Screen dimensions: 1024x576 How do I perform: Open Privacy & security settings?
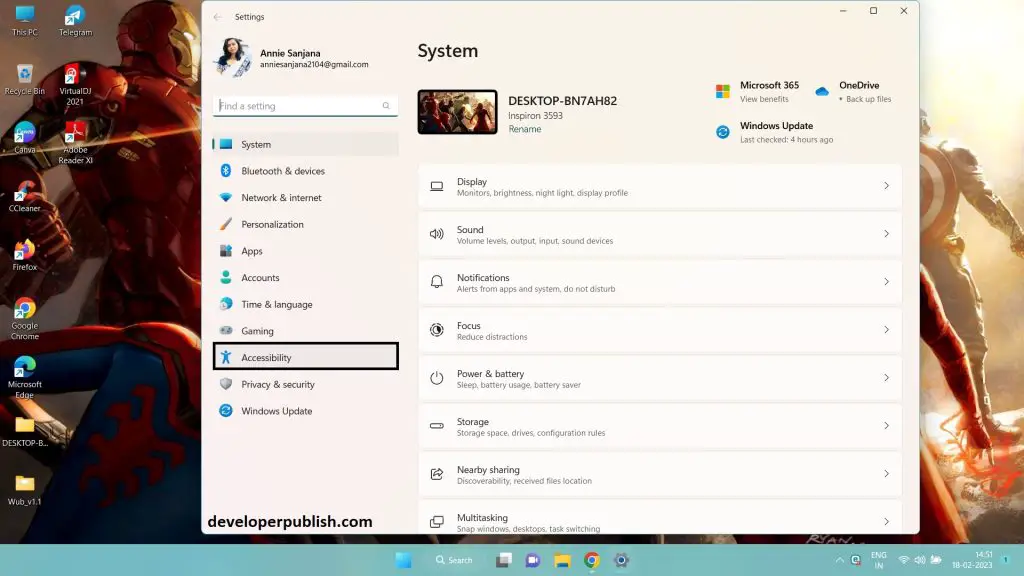tap(306, 385)
